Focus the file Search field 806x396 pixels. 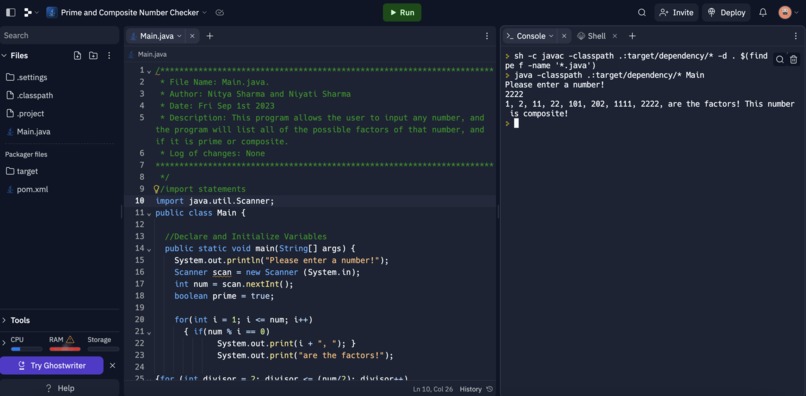60,35
